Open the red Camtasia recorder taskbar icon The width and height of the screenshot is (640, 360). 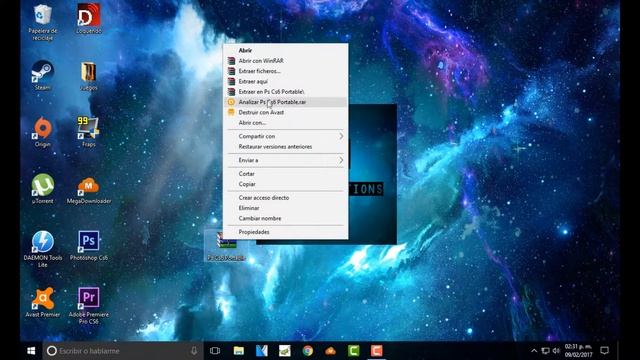[376, 351]
